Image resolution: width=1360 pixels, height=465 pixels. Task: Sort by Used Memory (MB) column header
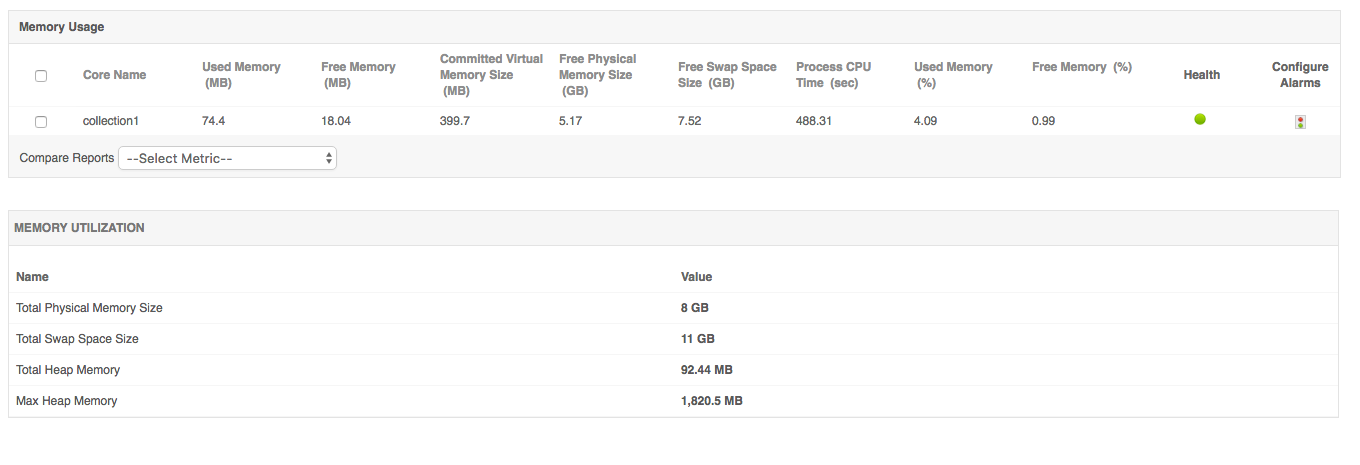click(241, 75)
